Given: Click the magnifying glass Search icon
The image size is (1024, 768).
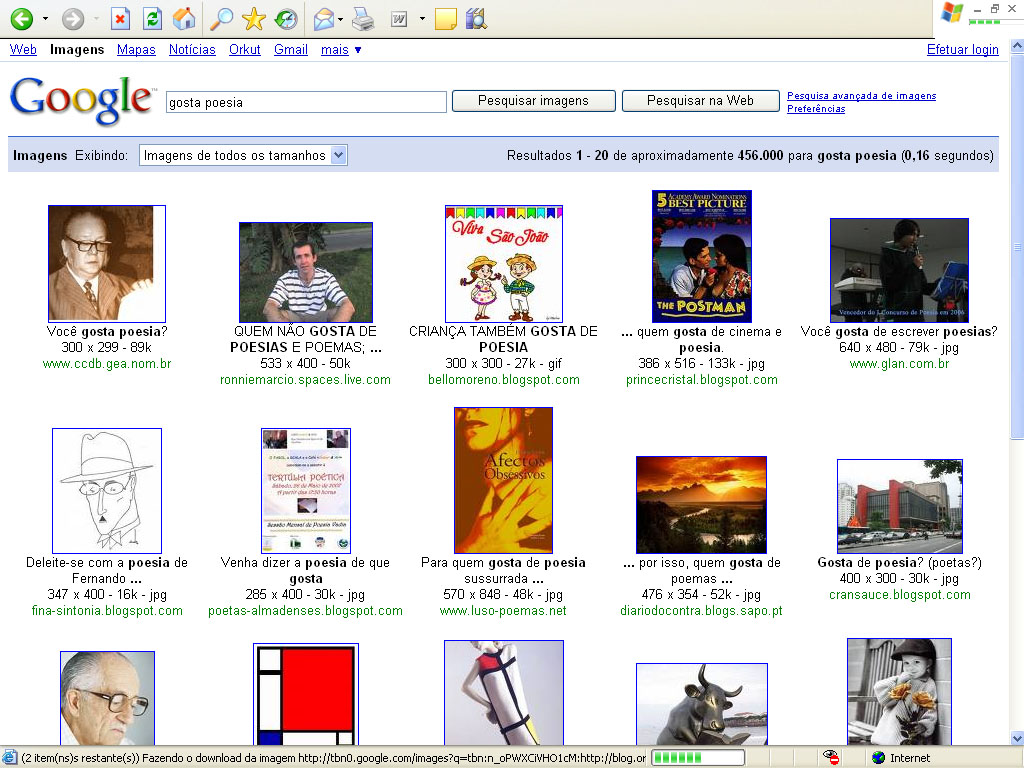Looking at the screenshot, I should [222, 18].
